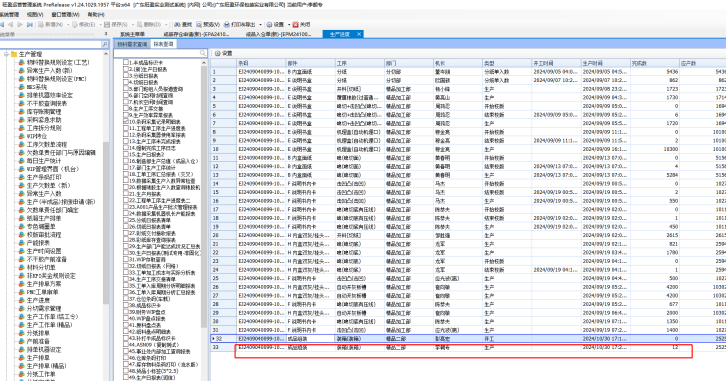
Task: Click the 保存(S) disk icon
Action: [x=107, y=25]
